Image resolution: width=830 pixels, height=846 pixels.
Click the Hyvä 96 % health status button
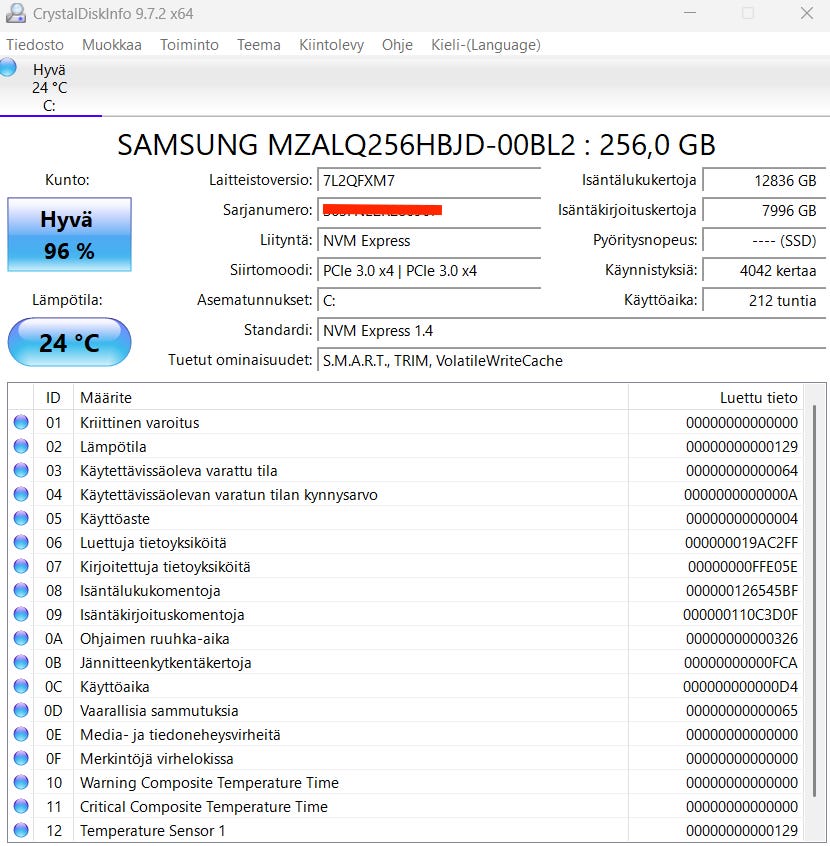(69, 235)
